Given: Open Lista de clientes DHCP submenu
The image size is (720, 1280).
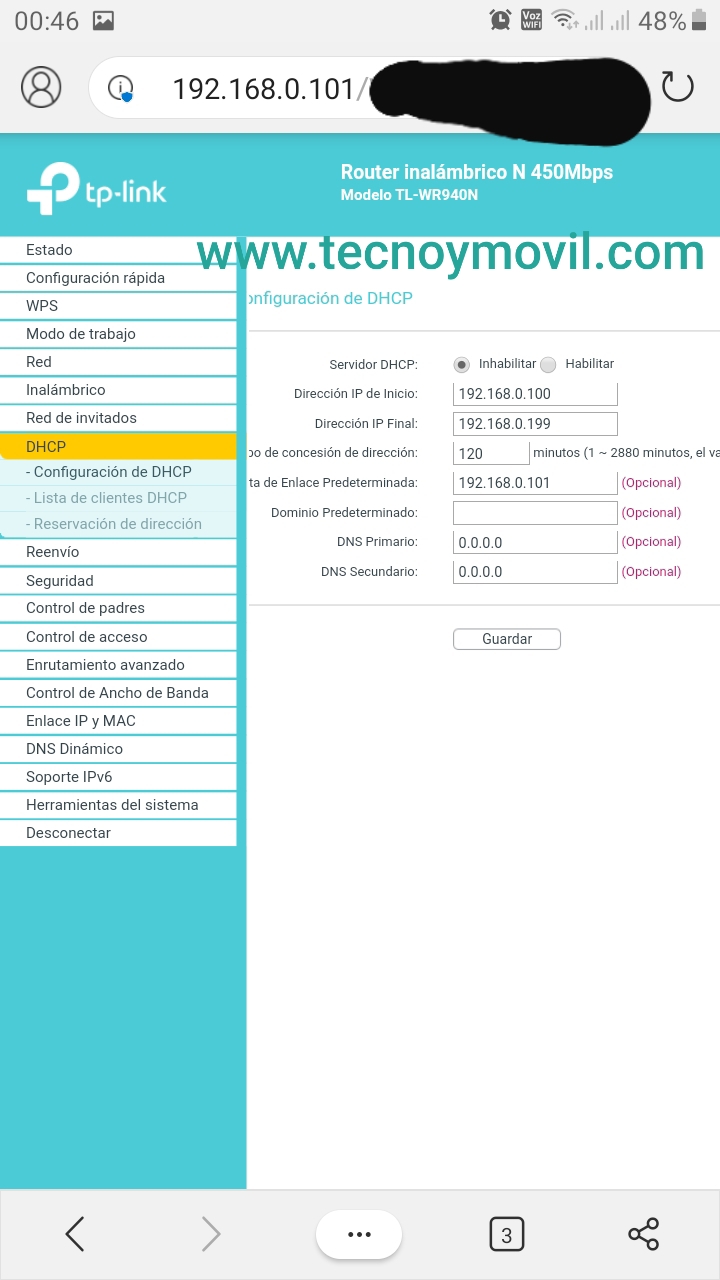Looking at the screenshot, I should 118,498.
